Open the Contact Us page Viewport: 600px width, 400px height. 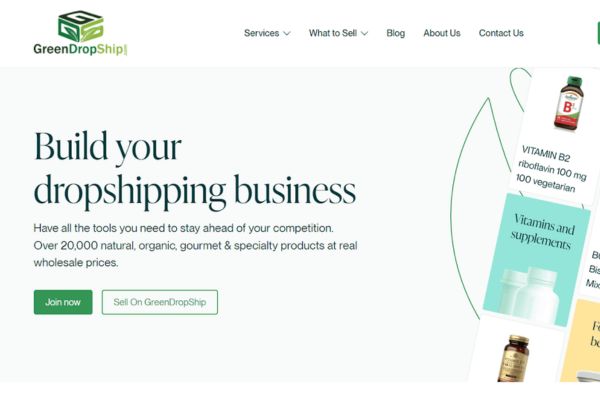(501, 33)
